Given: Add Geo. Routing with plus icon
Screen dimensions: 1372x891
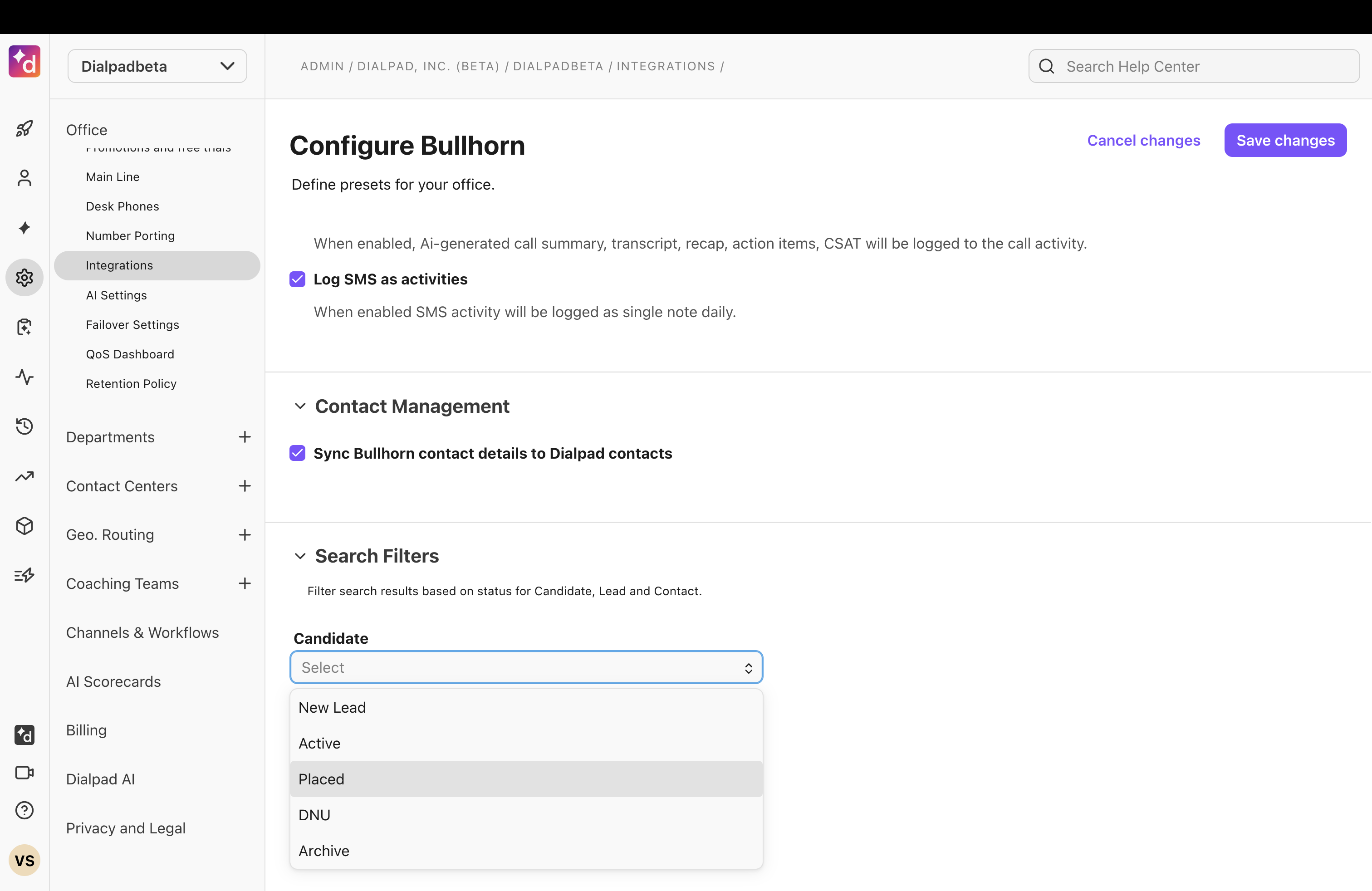Looking at the screenshot, I should (245, 535).
